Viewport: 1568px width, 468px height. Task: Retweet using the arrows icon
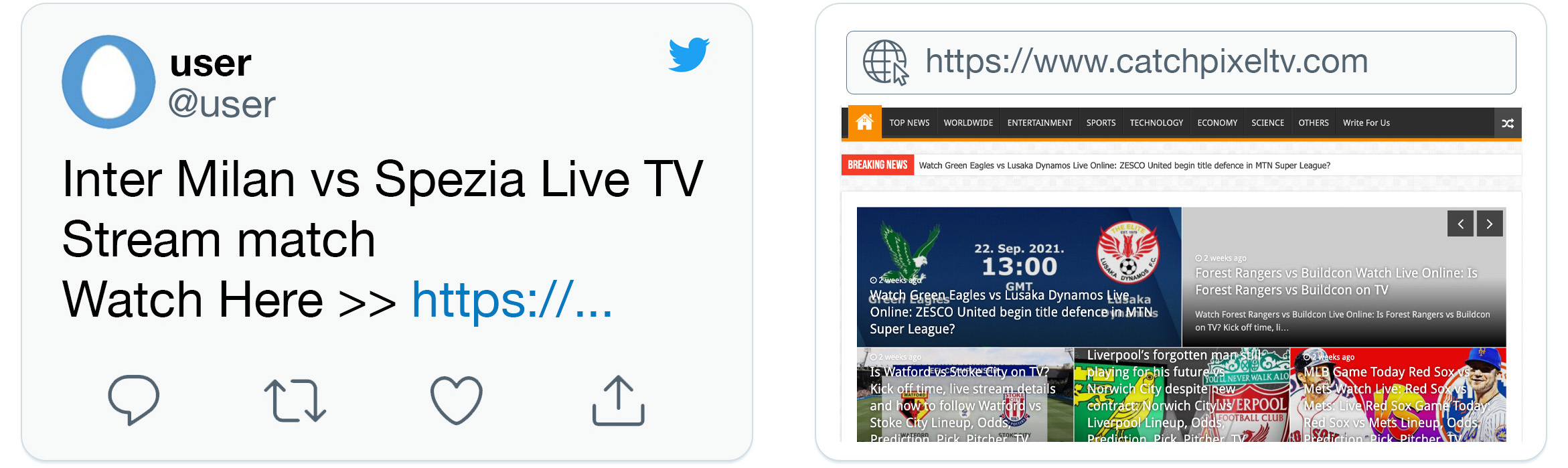[x=295, y=400]
